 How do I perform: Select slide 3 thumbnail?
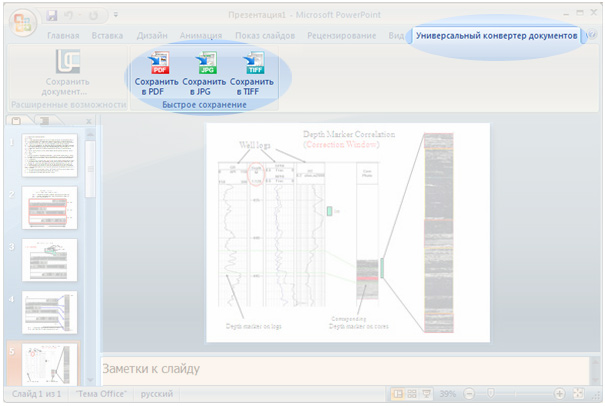tap(49, 260)
